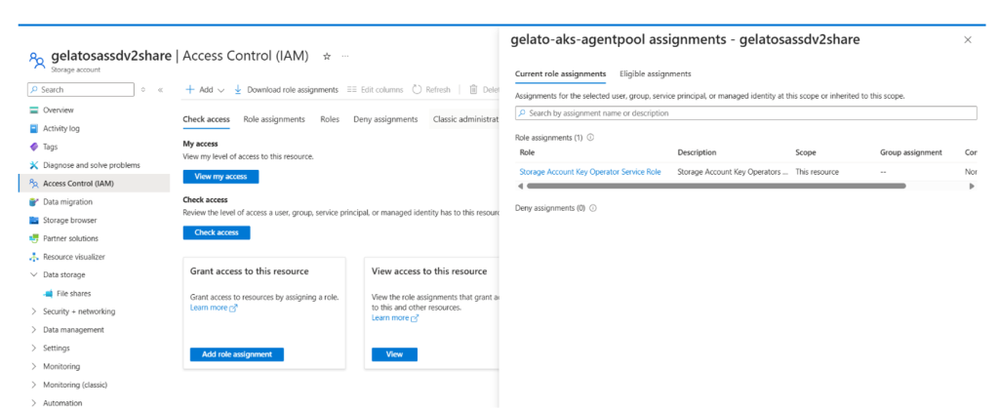The width and height of the screenshot is (999, 420).
Task: Select the Eligible assignments tab
Action: 655,74
